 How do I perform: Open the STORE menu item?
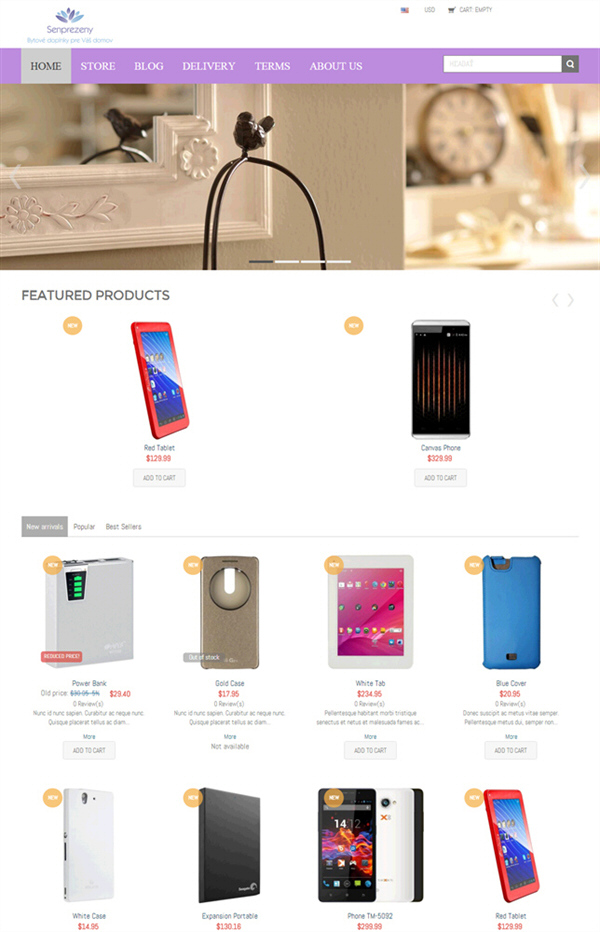tap(98, 66)
